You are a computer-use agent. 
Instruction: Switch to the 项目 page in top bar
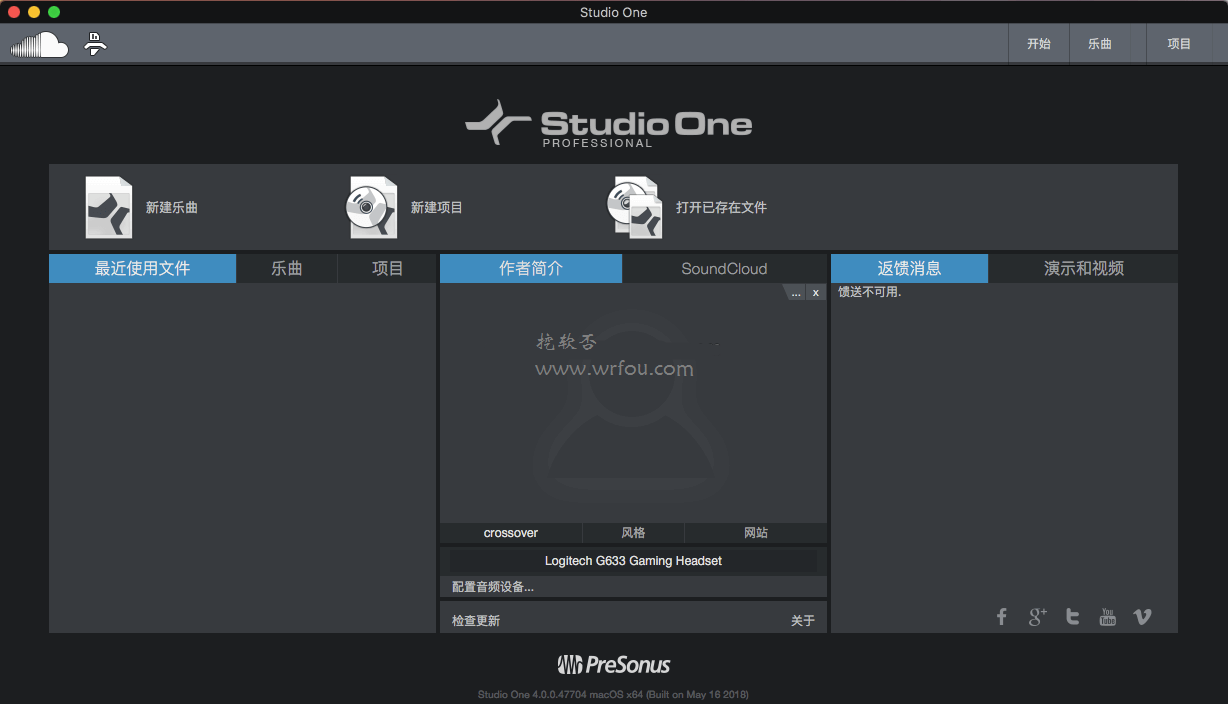(1180, 44)
